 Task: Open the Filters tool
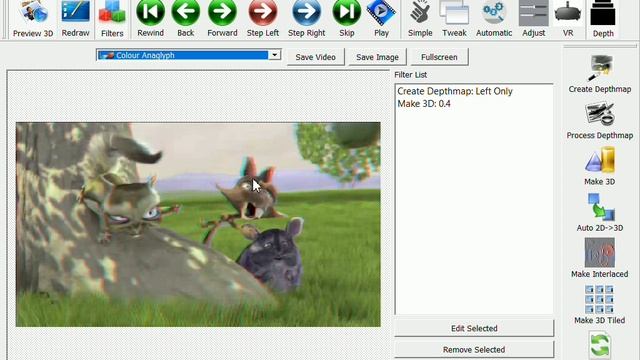pos(112,19)
